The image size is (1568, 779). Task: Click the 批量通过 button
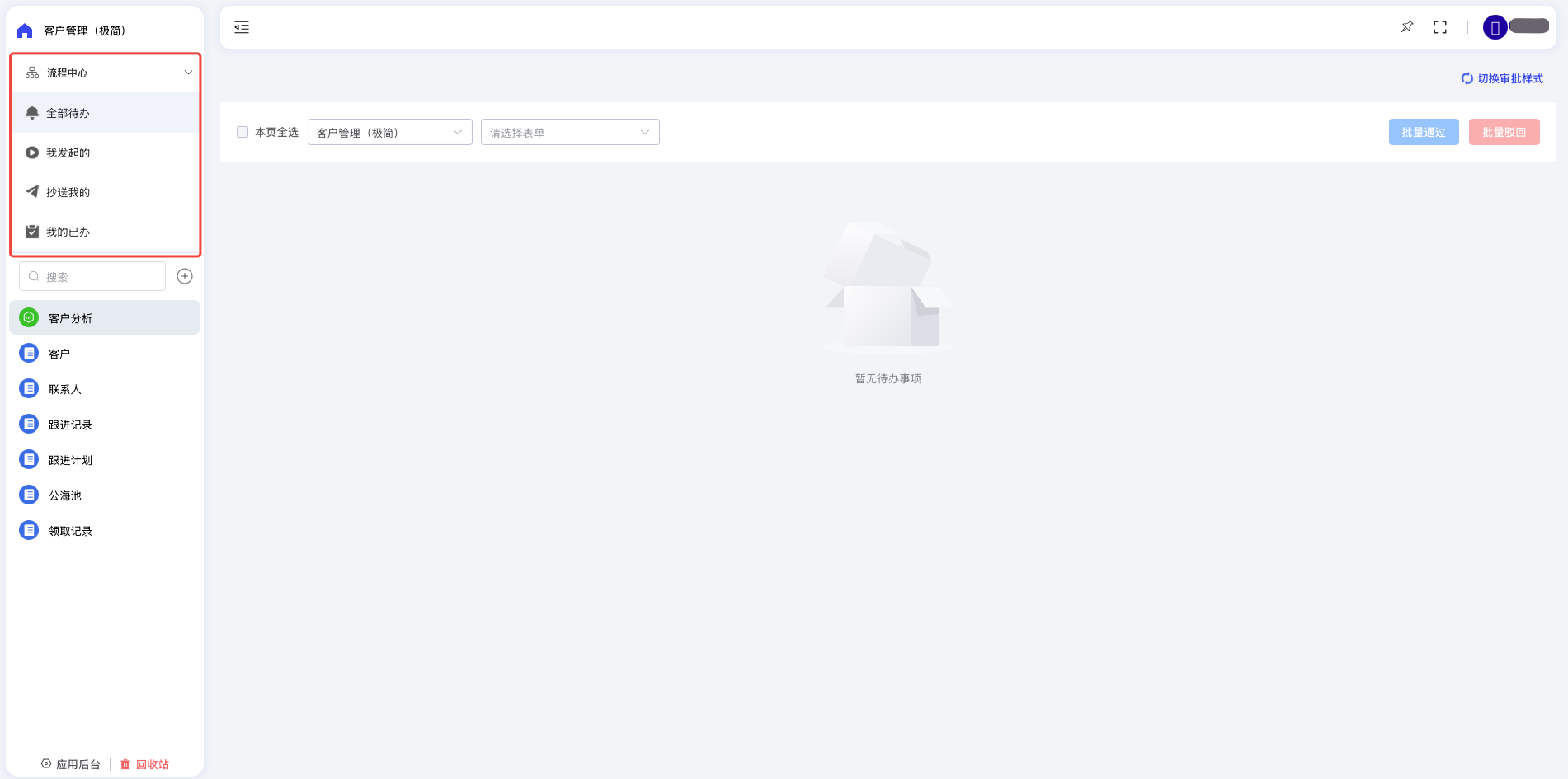1423,132
